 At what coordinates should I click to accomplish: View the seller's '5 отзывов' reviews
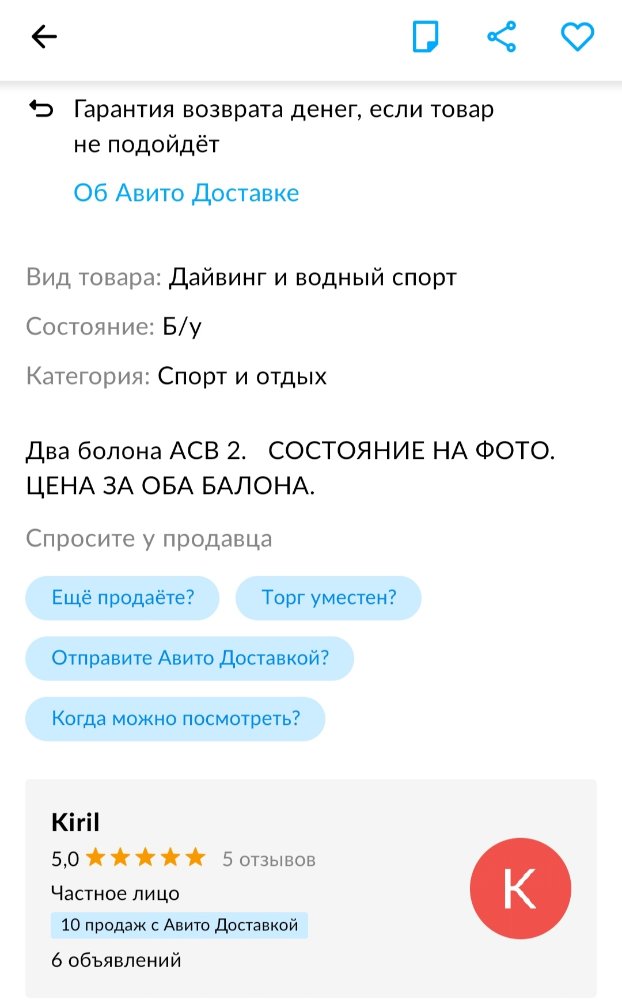(x=269, y=859)
